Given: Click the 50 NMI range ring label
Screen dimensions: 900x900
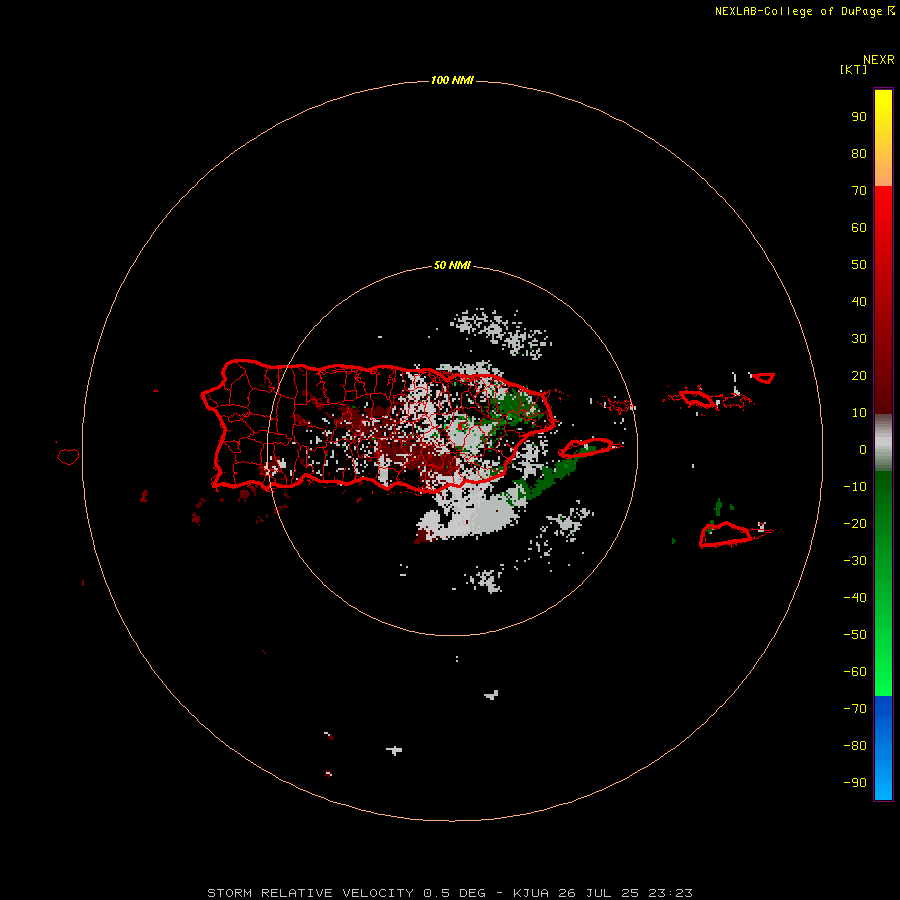Looking at the screenshot, I should (x=452, y=265).
